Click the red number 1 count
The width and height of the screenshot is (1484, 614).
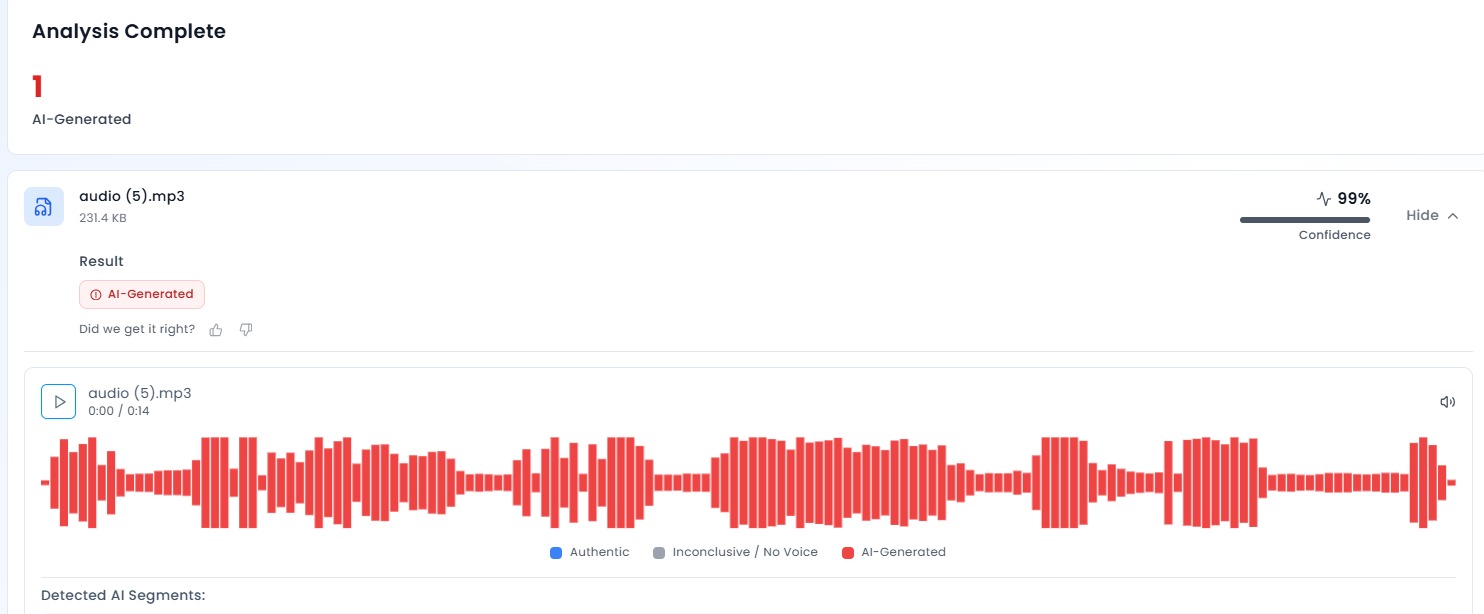(x=38, y=87)
